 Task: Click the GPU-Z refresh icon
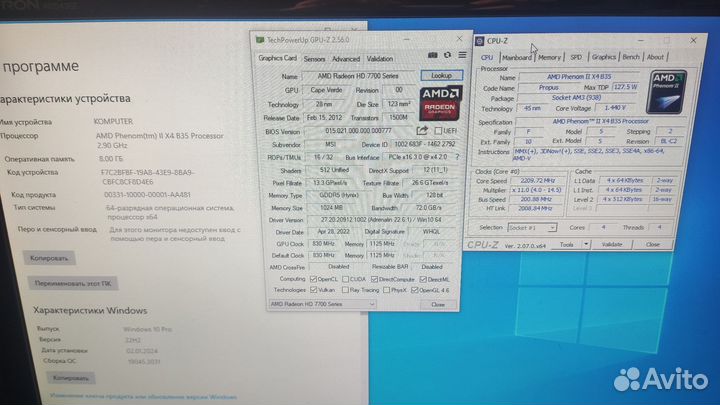click(x=447, y=55)
